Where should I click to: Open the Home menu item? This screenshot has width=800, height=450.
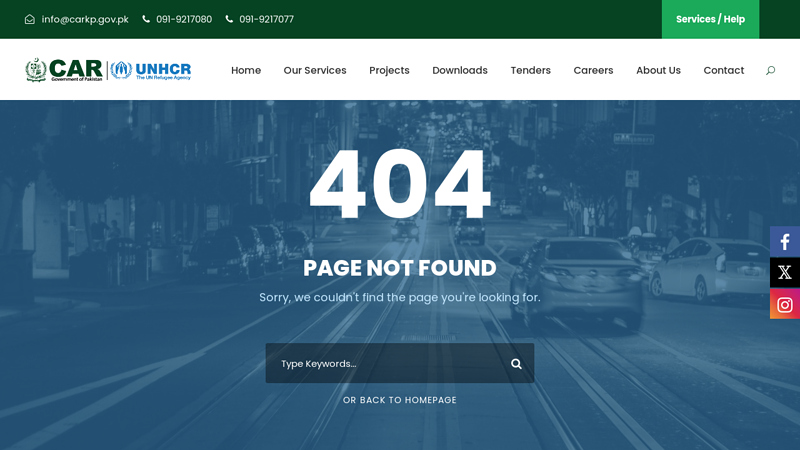click(x=246, y=70)
